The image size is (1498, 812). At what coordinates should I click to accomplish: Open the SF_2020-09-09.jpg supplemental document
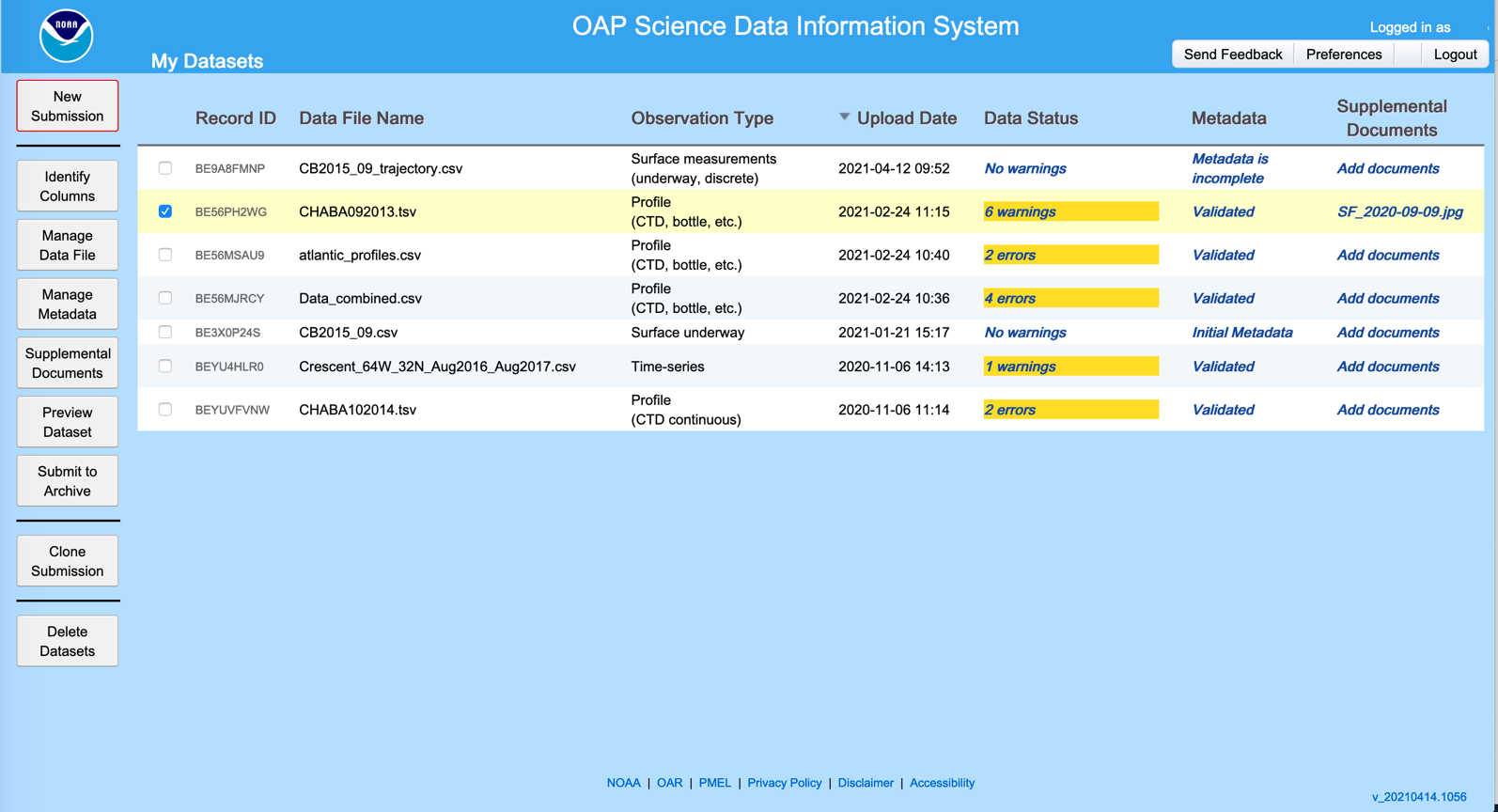1399,212
